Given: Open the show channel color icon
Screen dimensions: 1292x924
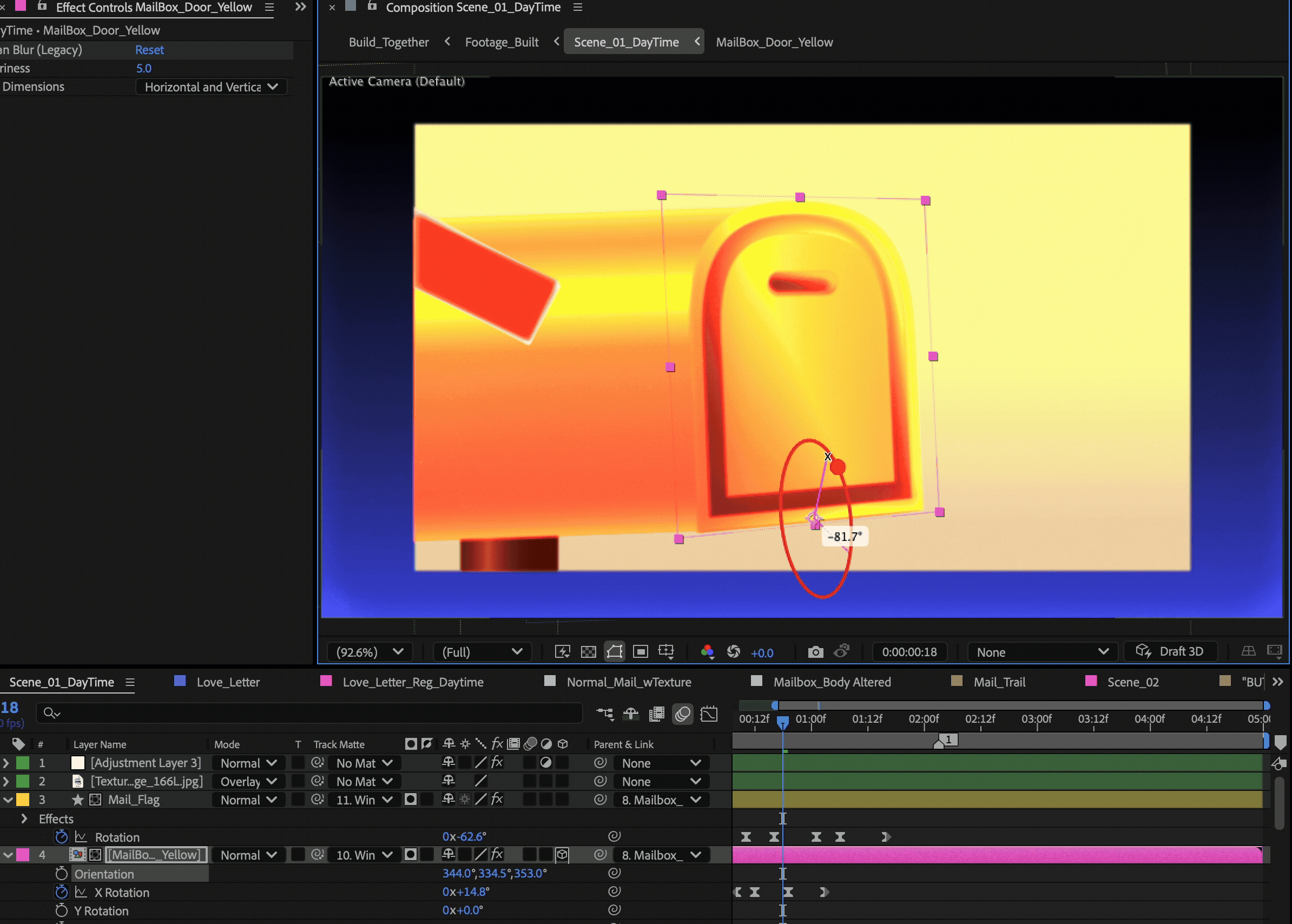Looking at the screenshot, I should (707, 652).
